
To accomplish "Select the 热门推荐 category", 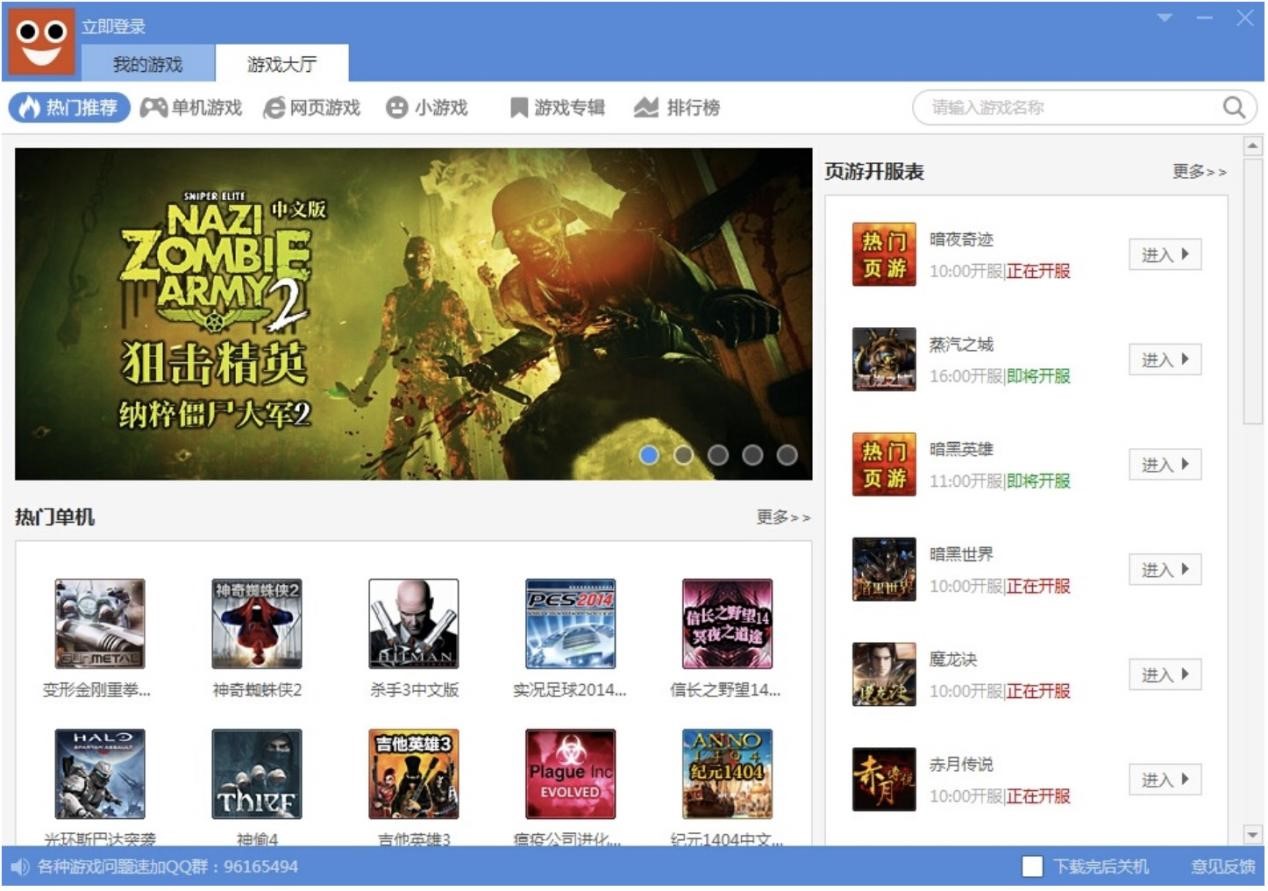I will click(x=70, y=107).
